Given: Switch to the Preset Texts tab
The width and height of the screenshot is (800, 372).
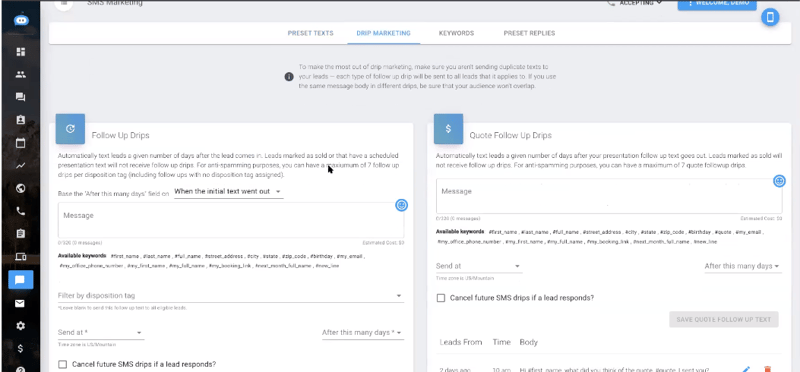Looking at the screenshot, I should [x=310, y=33].
